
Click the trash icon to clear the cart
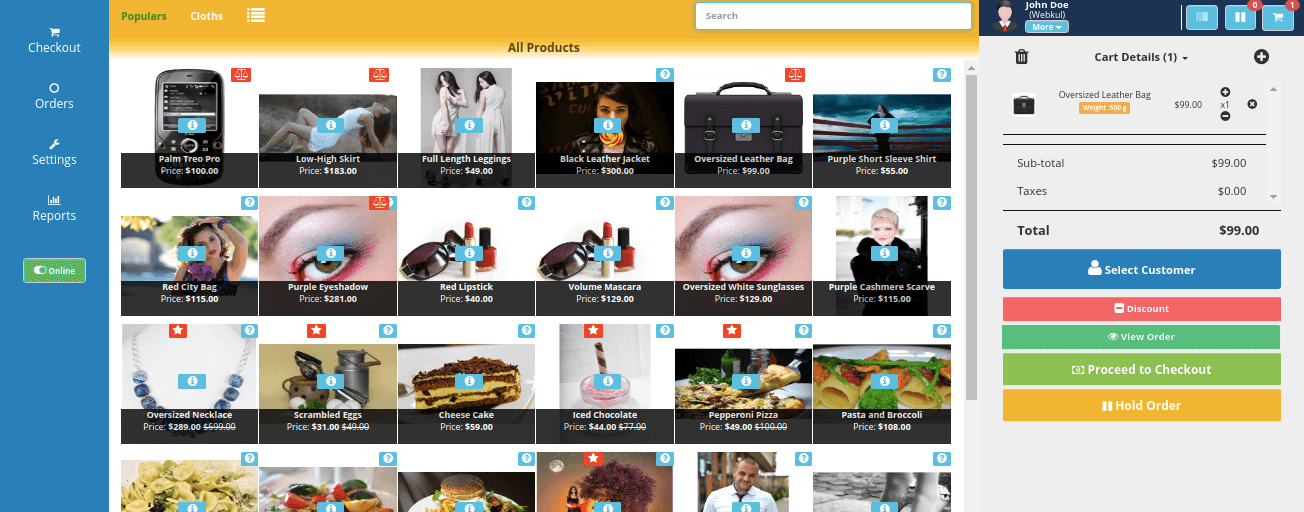(x=1021, y=57)
